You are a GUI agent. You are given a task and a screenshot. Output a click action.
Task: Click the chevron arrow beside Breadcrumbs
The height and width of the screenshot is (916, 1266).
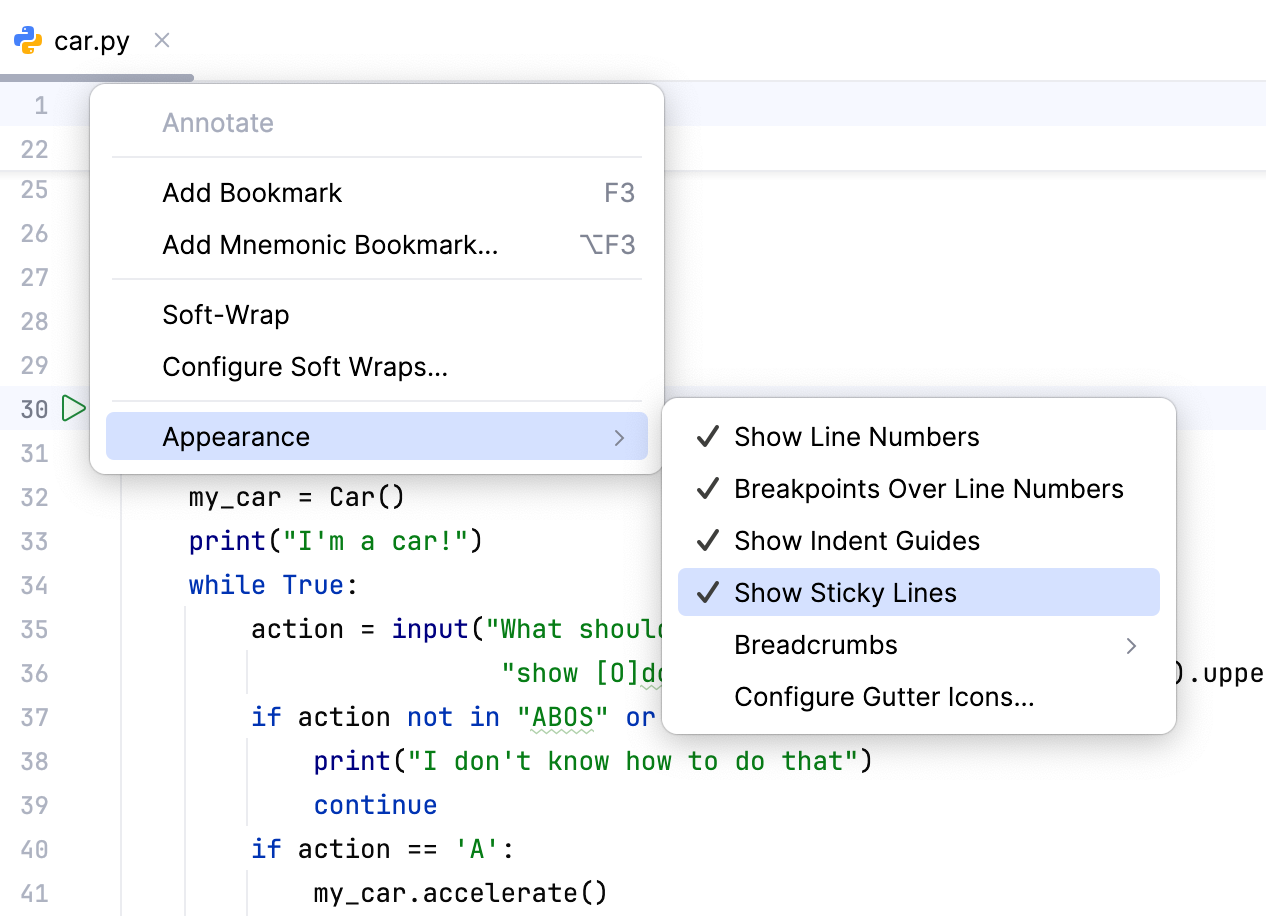coord(1131,646)
